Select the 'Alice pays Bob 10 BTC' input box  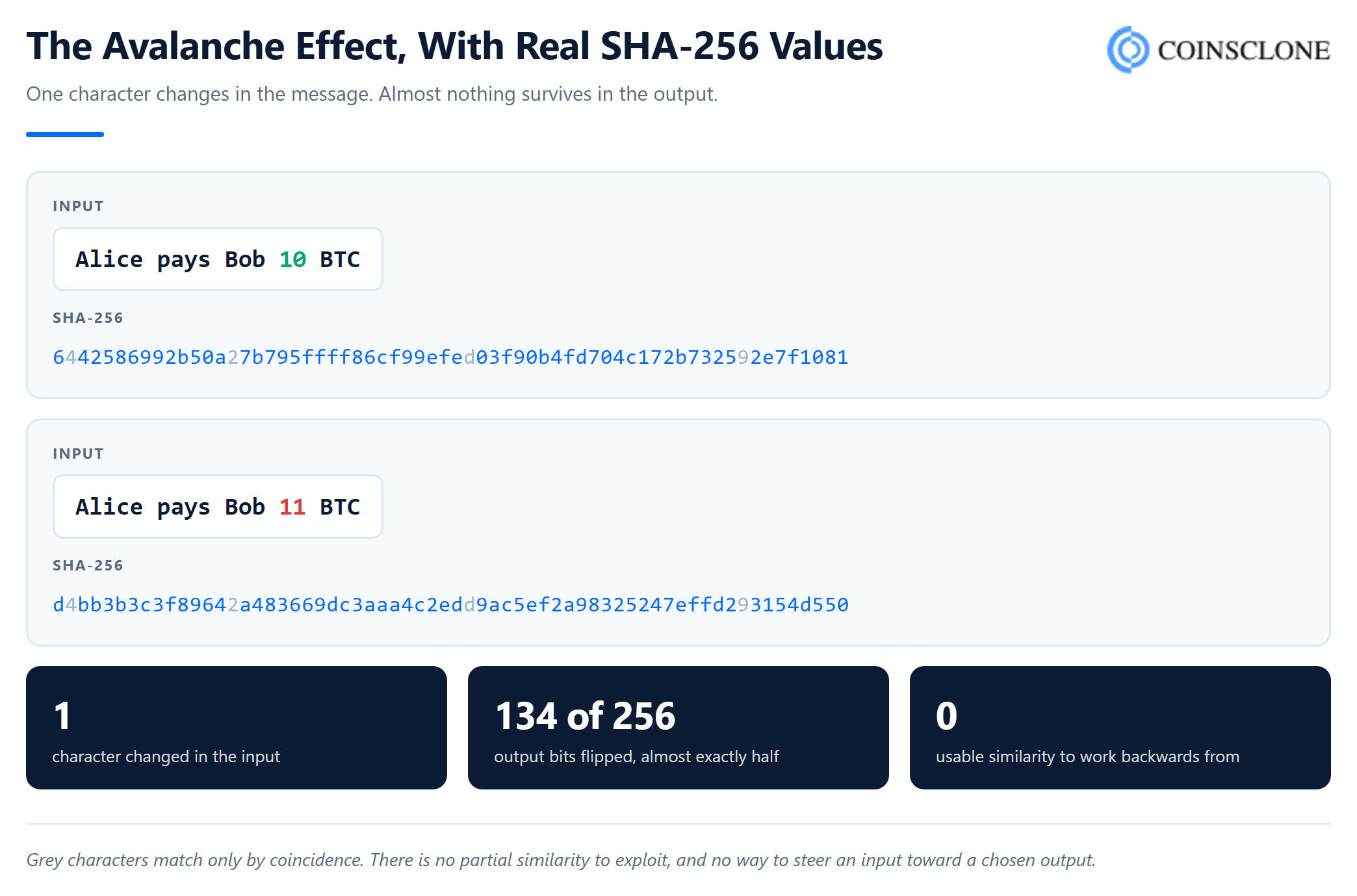tap(218, 259)
